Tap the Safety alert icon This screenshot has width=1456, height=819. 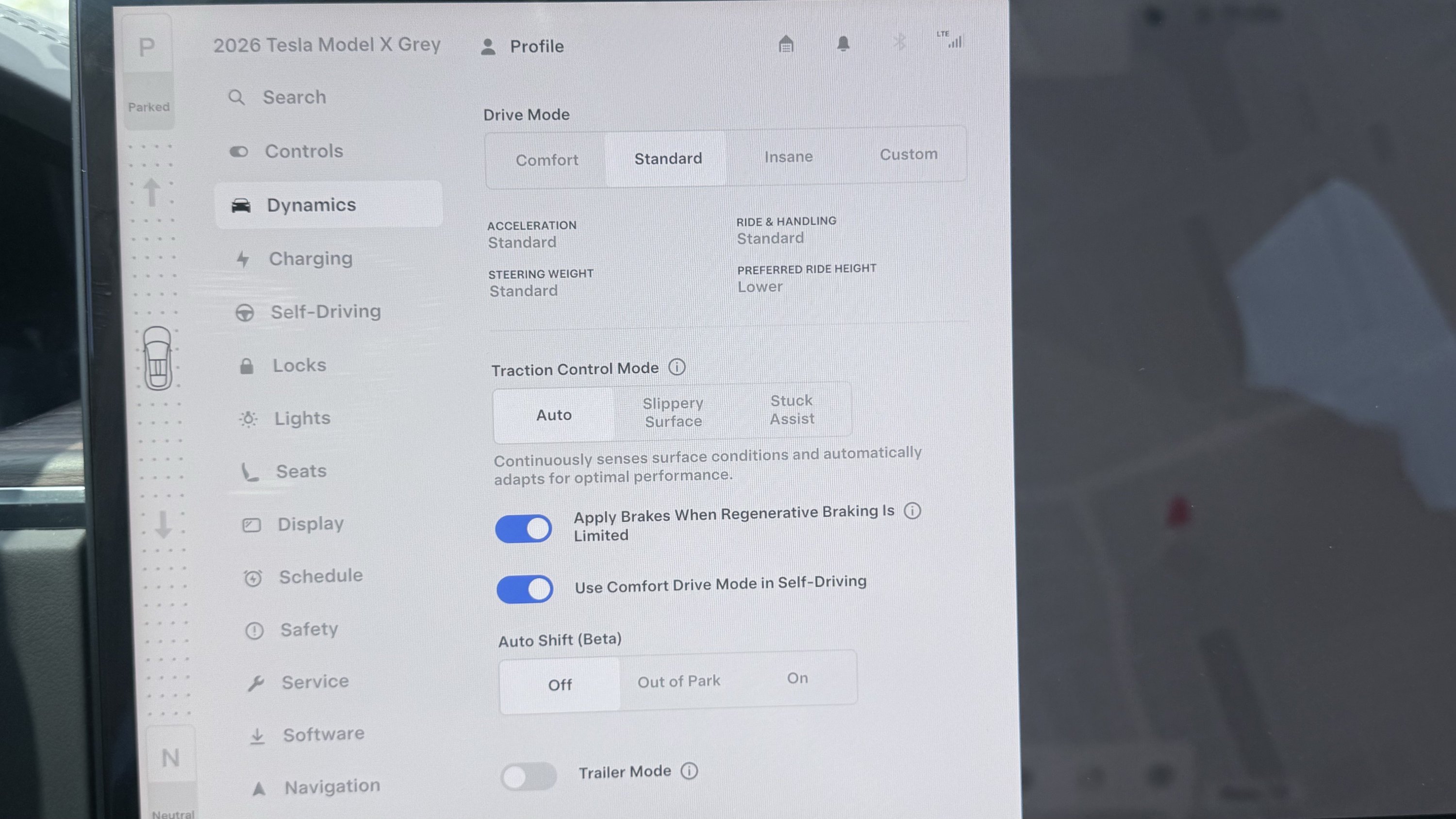pyautogui.click(x=254, y=630)
